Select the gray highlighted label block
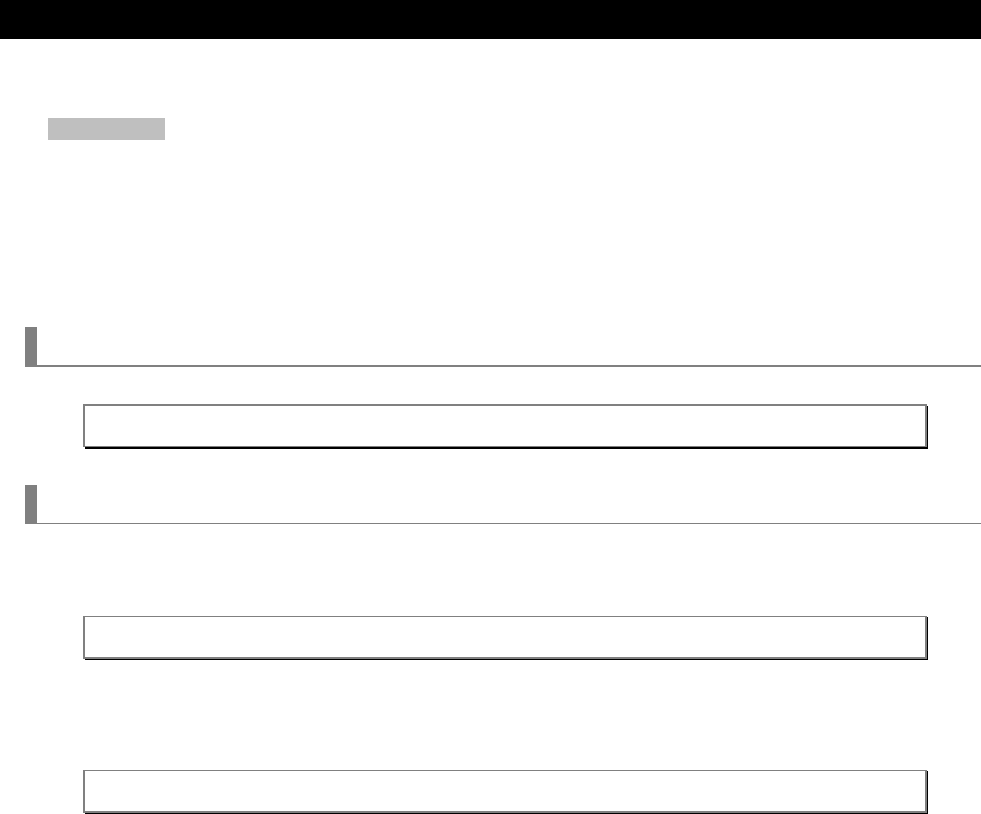Viewport: 981px width, 814px height. [x=106, y=129]
